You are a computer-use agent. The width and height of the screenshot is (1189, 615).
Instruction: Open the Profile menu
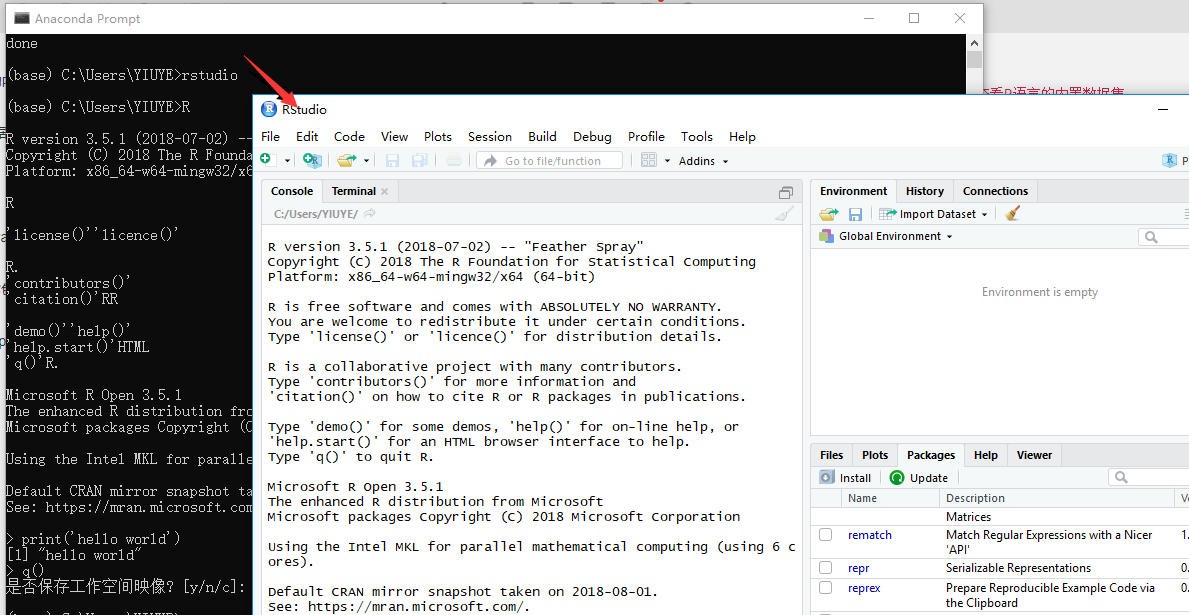646,136
